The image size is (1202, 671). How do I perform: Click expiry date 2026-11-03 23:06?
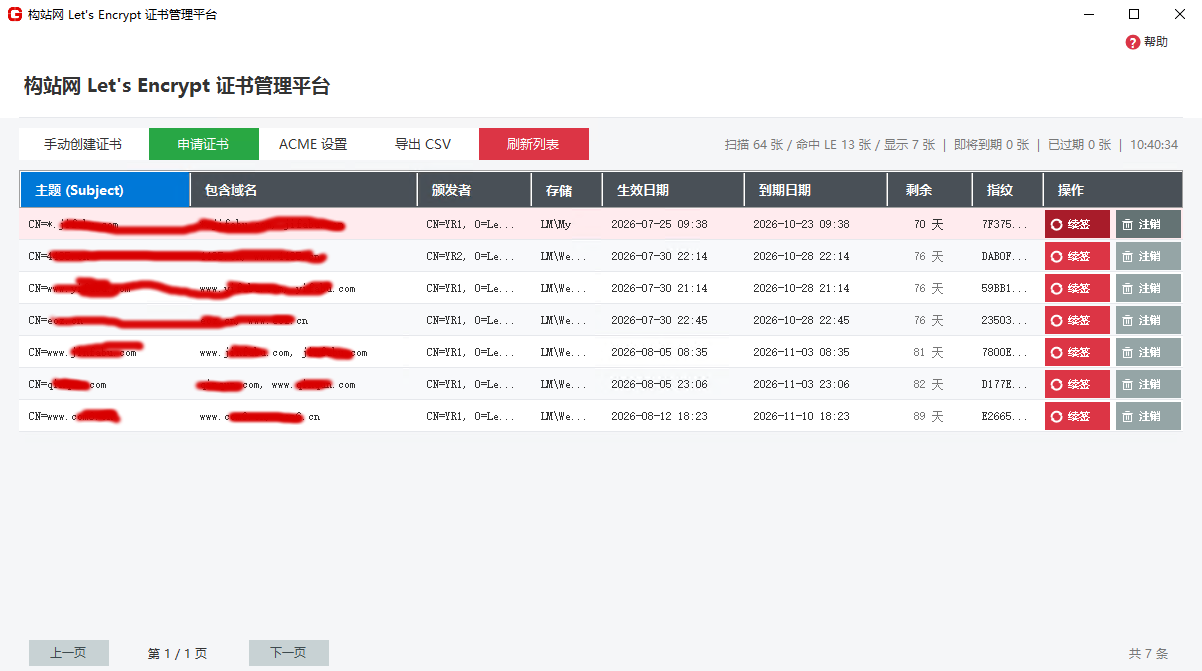801,384
